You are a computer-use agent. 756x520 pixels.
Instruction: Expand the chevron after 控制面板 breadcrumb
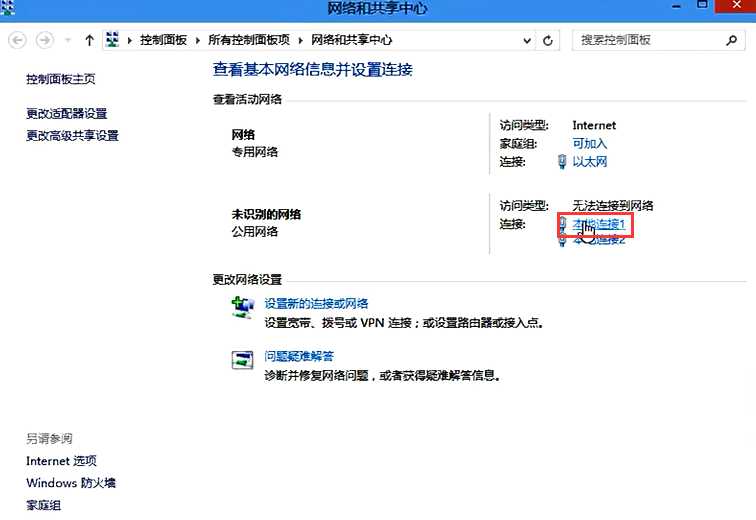click(x=198, y=40)
